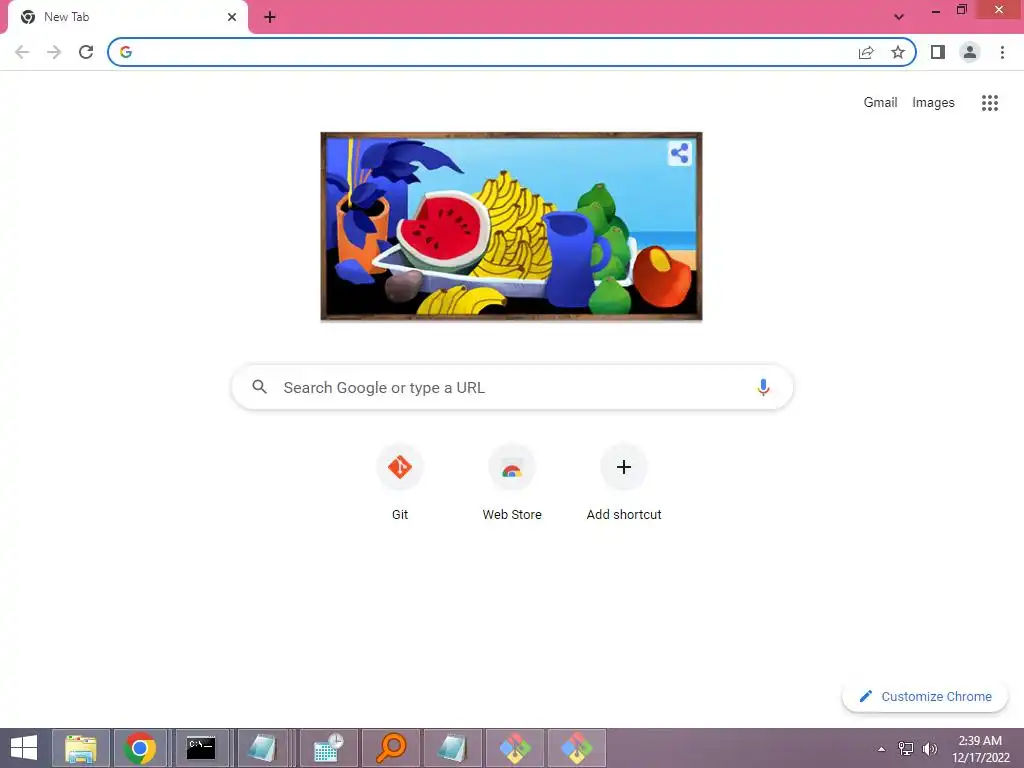Switch to Chrome on the taskbar
1024x768 pixels.
[x=140, y=748]
